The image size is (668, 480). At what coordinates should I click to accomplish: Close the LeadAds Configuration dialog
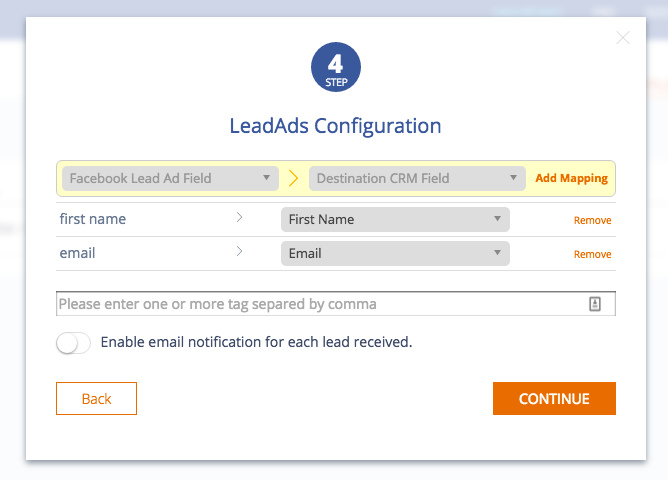coord(623,38)
